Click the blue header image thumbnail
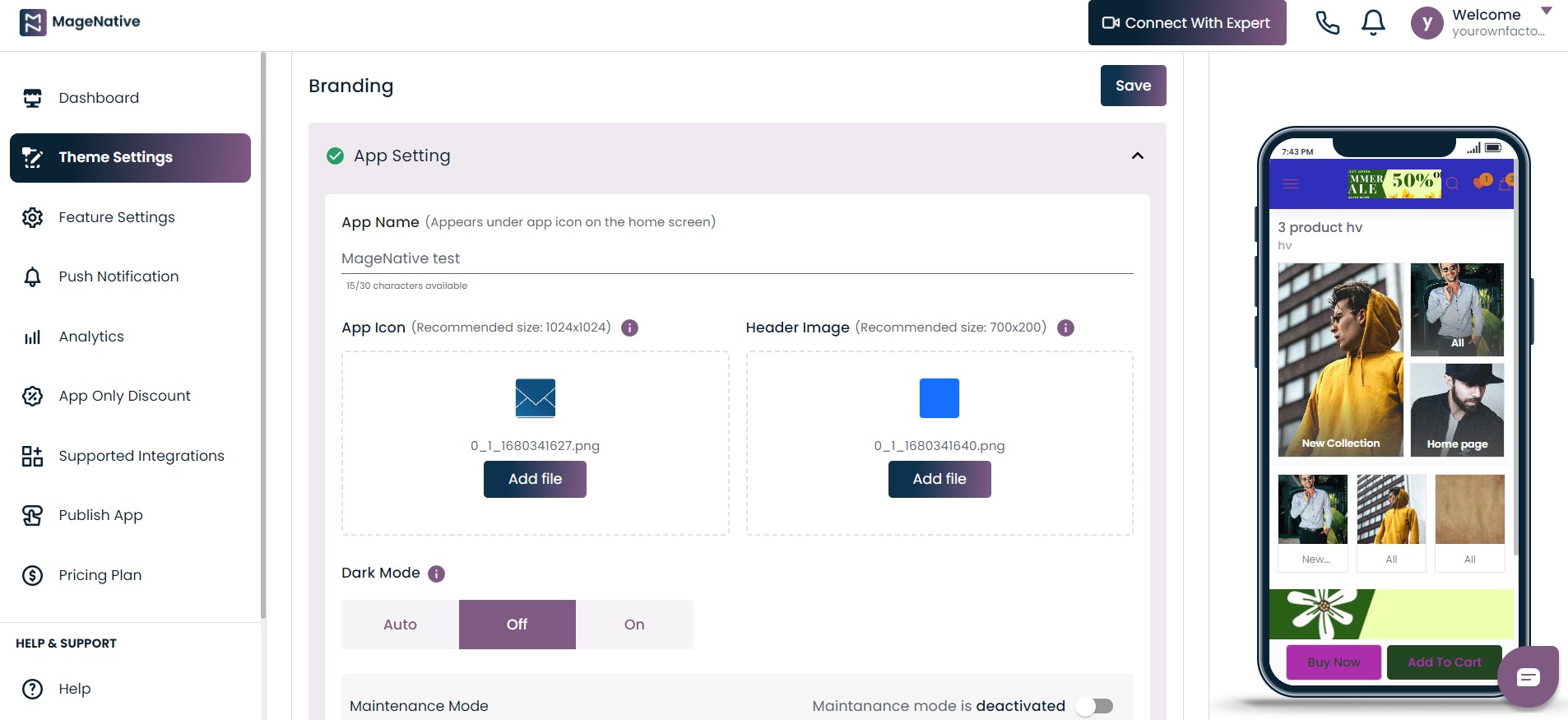 939,398
